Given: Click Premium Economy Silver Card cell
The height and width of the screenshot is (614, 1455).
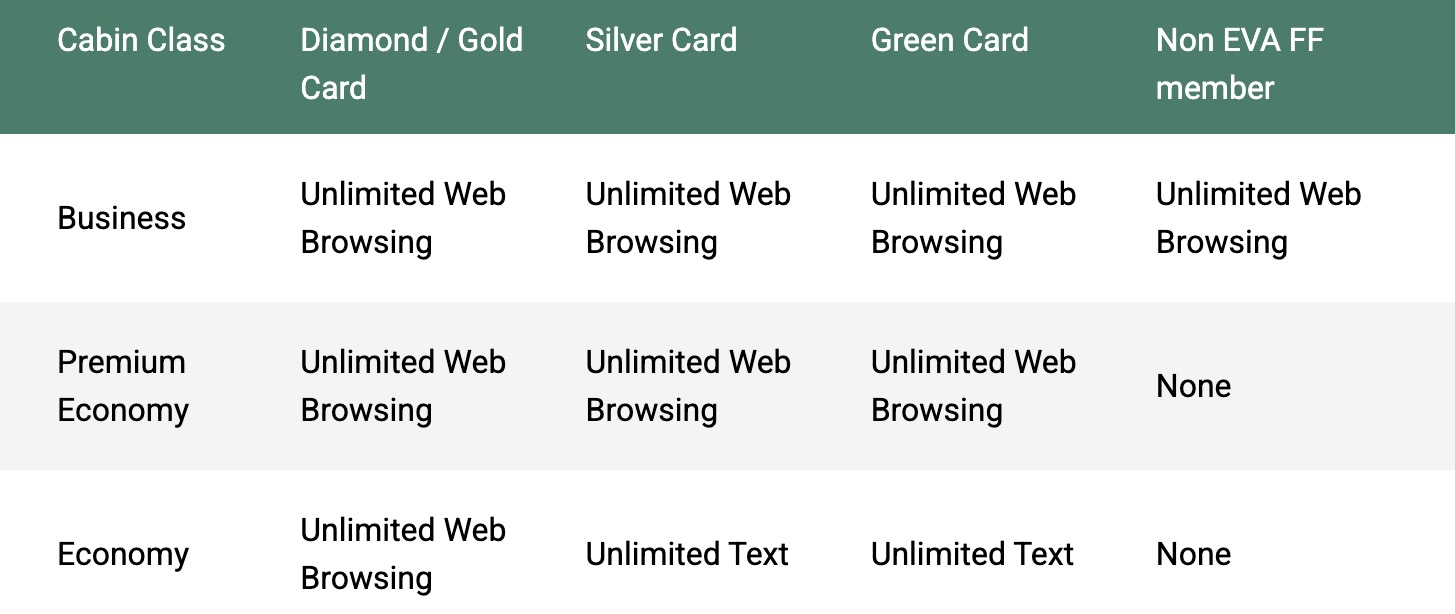Looking at the screenshot, I should (688, 386).
